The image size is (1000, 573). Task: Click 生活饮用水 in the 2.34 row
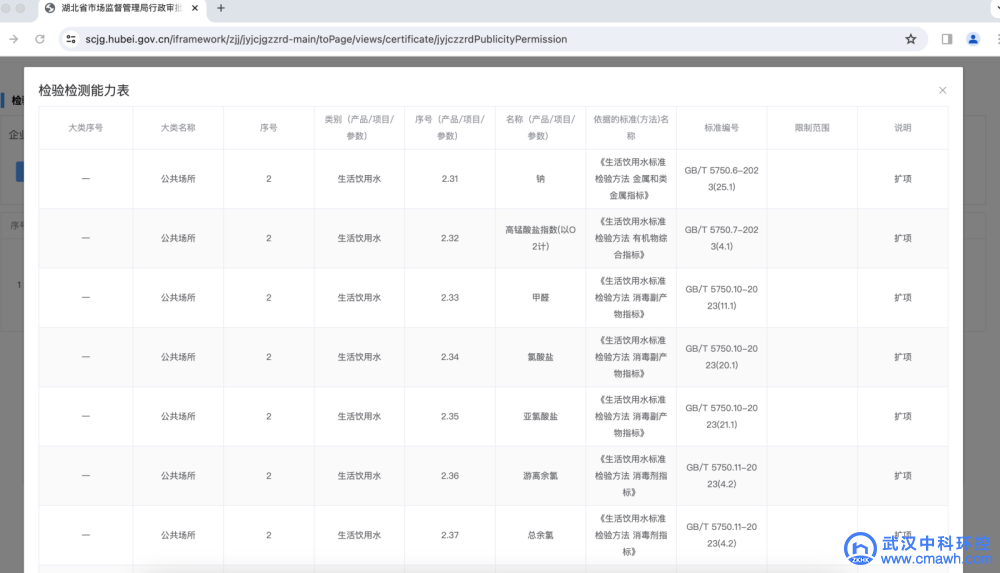[x=359, y=357]
